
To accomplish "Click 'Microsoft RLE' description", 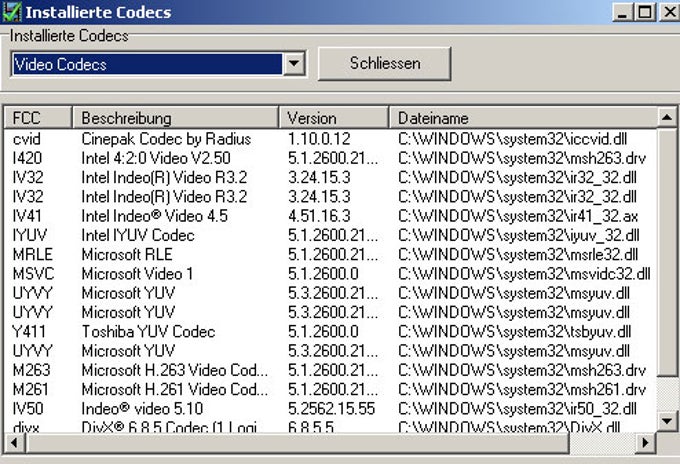I will coord(127,254).
